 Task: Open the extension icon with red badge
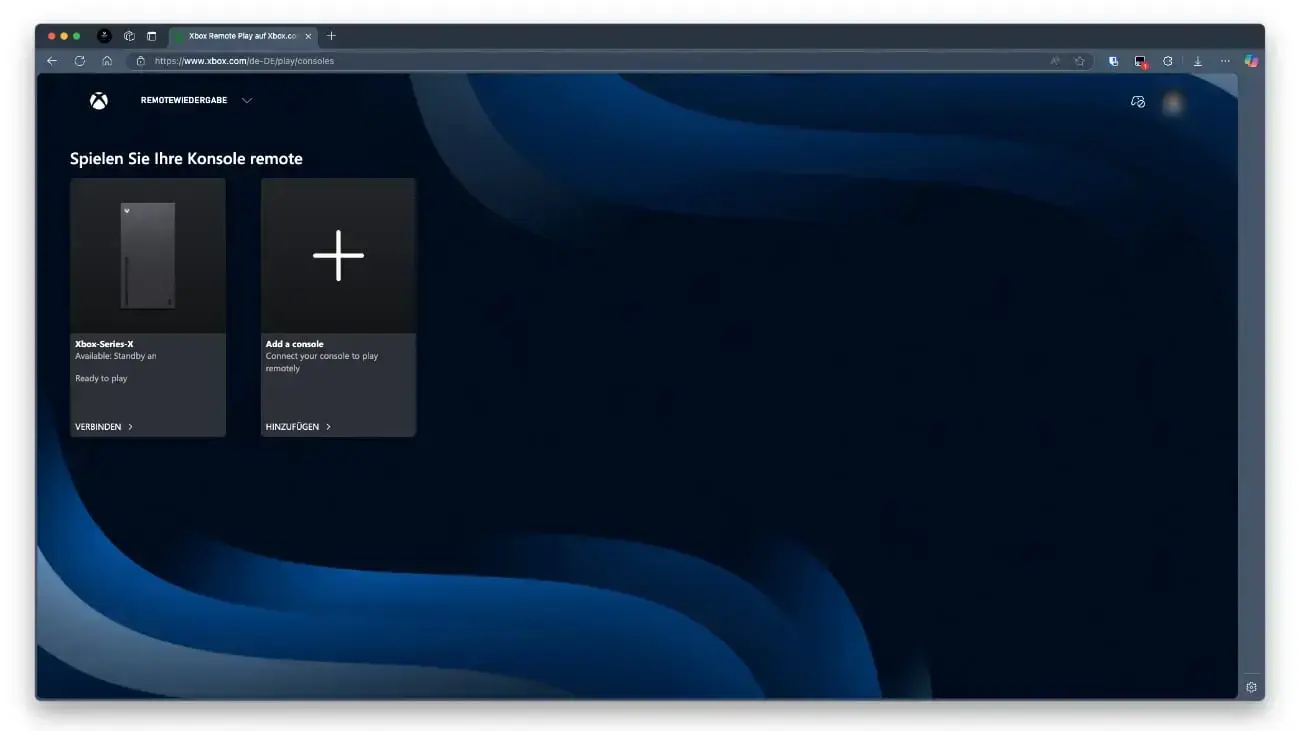click(1140, 62)
